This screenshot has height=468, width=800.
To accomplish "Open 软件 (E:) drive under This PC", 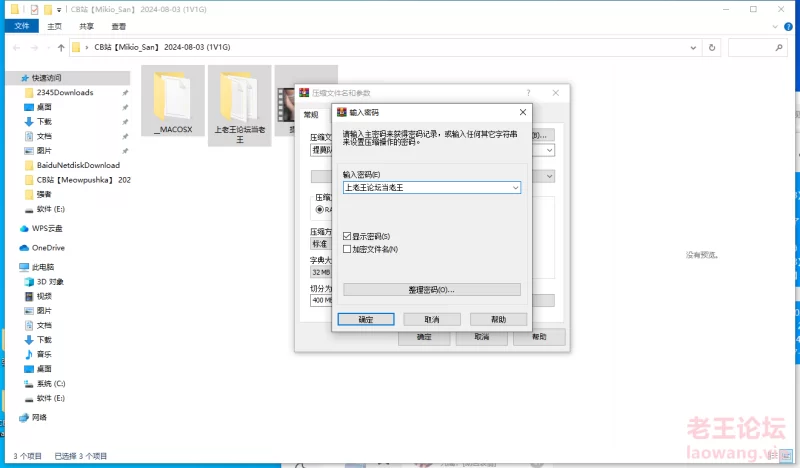I will pos(51,398).
